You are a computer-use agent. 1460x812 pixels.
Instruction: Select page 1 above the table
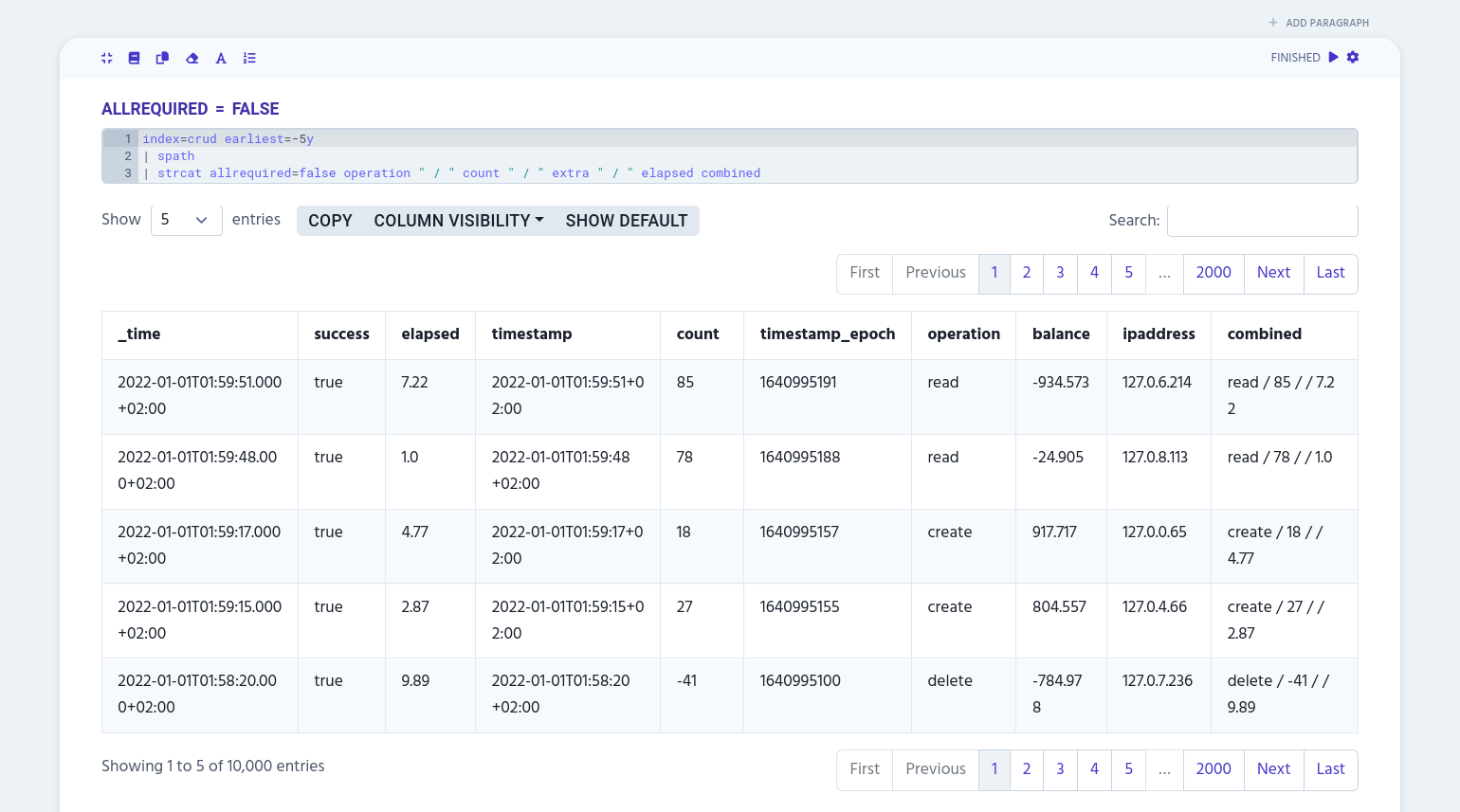[x=995, y=274]
